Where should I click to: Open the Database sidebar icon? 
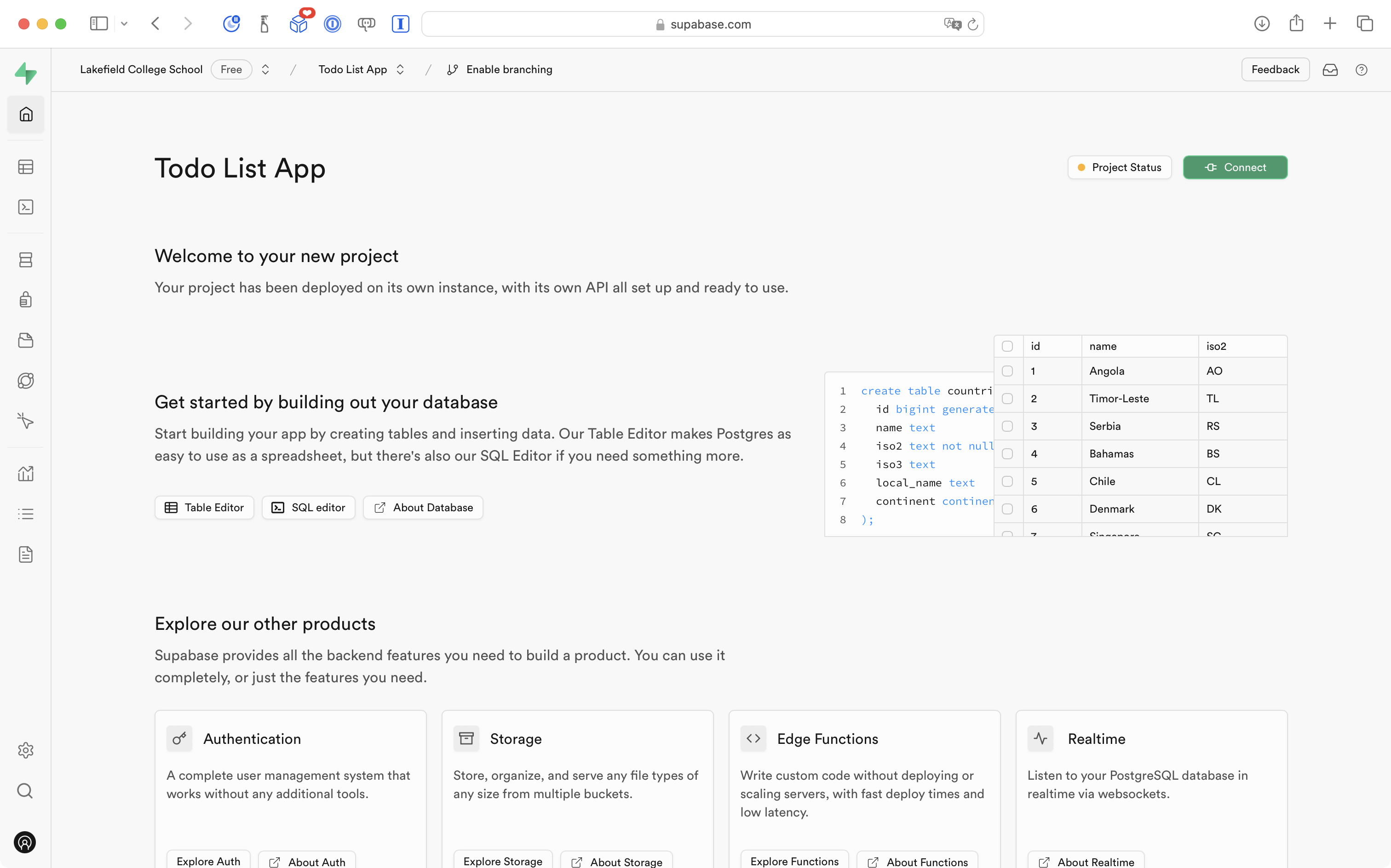26,260
